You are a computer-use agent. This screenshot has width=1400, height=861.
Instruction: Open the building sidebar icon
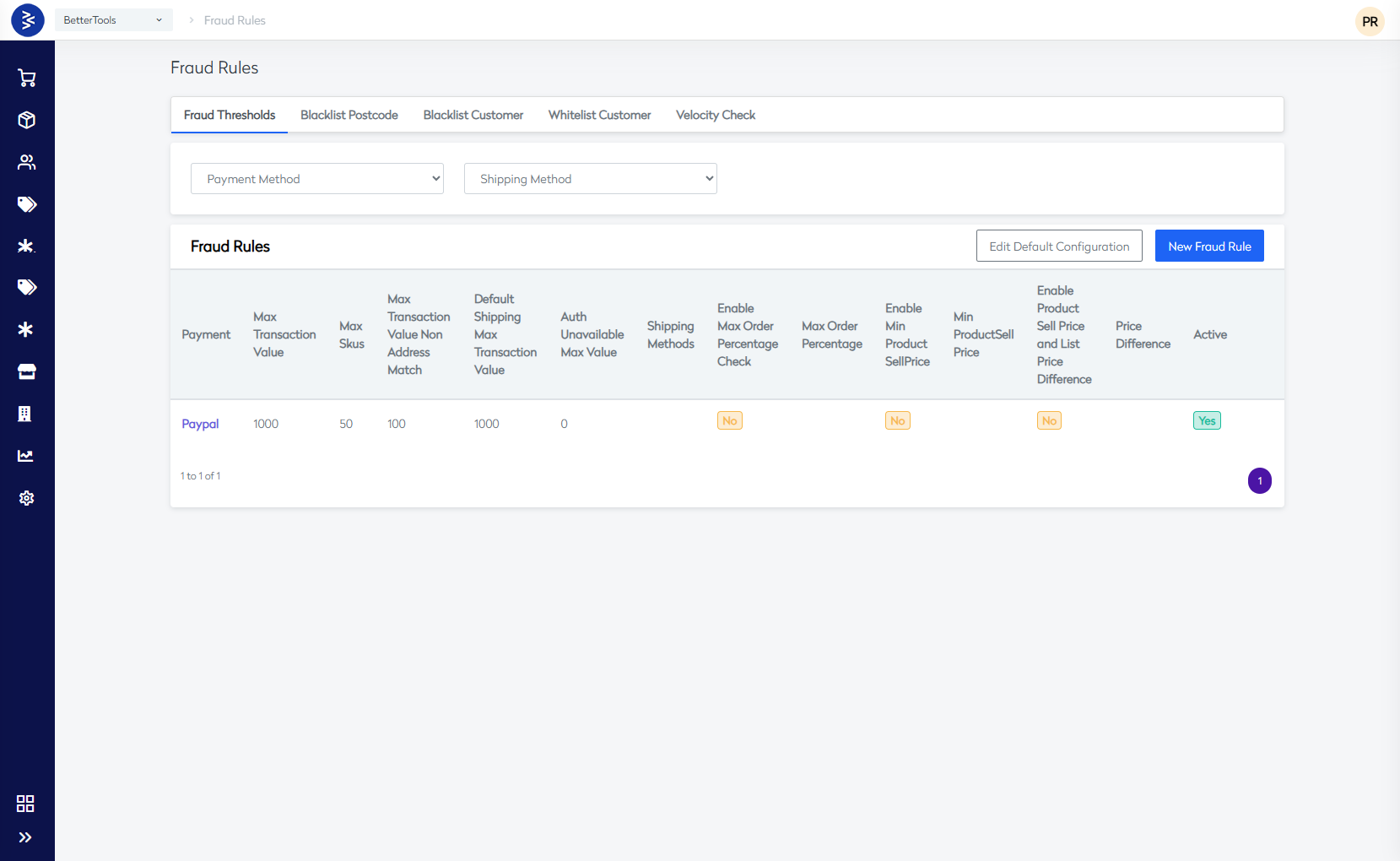tap(25, 414)
